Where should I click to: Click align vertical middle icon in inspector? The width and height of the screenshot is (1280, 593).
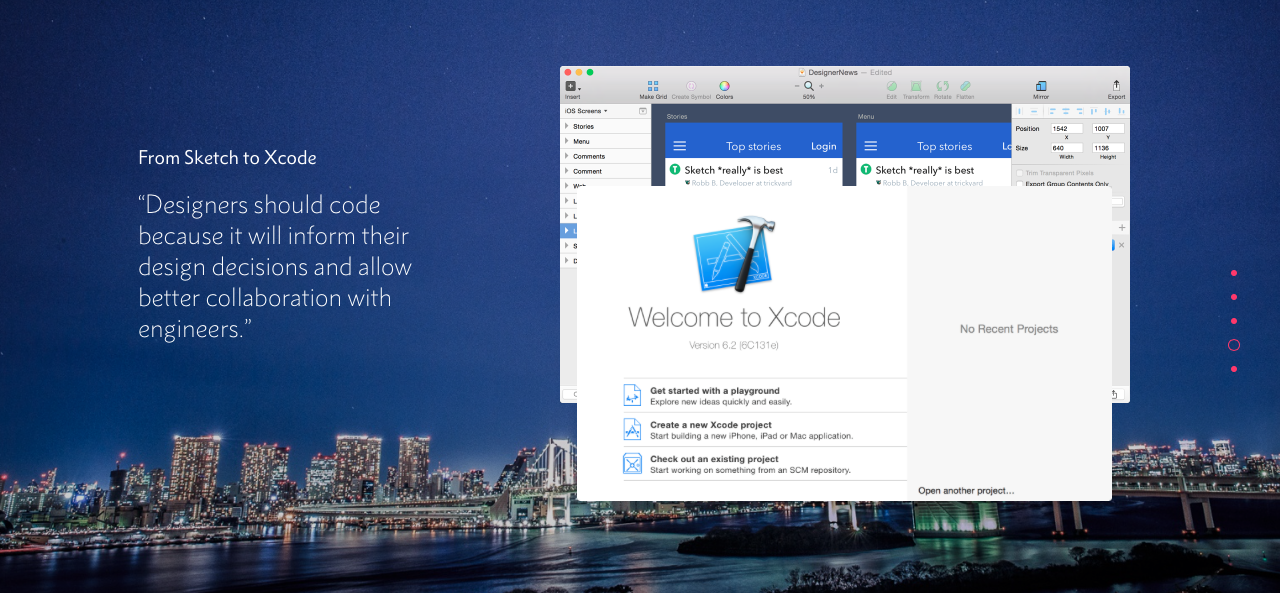pos(1107,111)
